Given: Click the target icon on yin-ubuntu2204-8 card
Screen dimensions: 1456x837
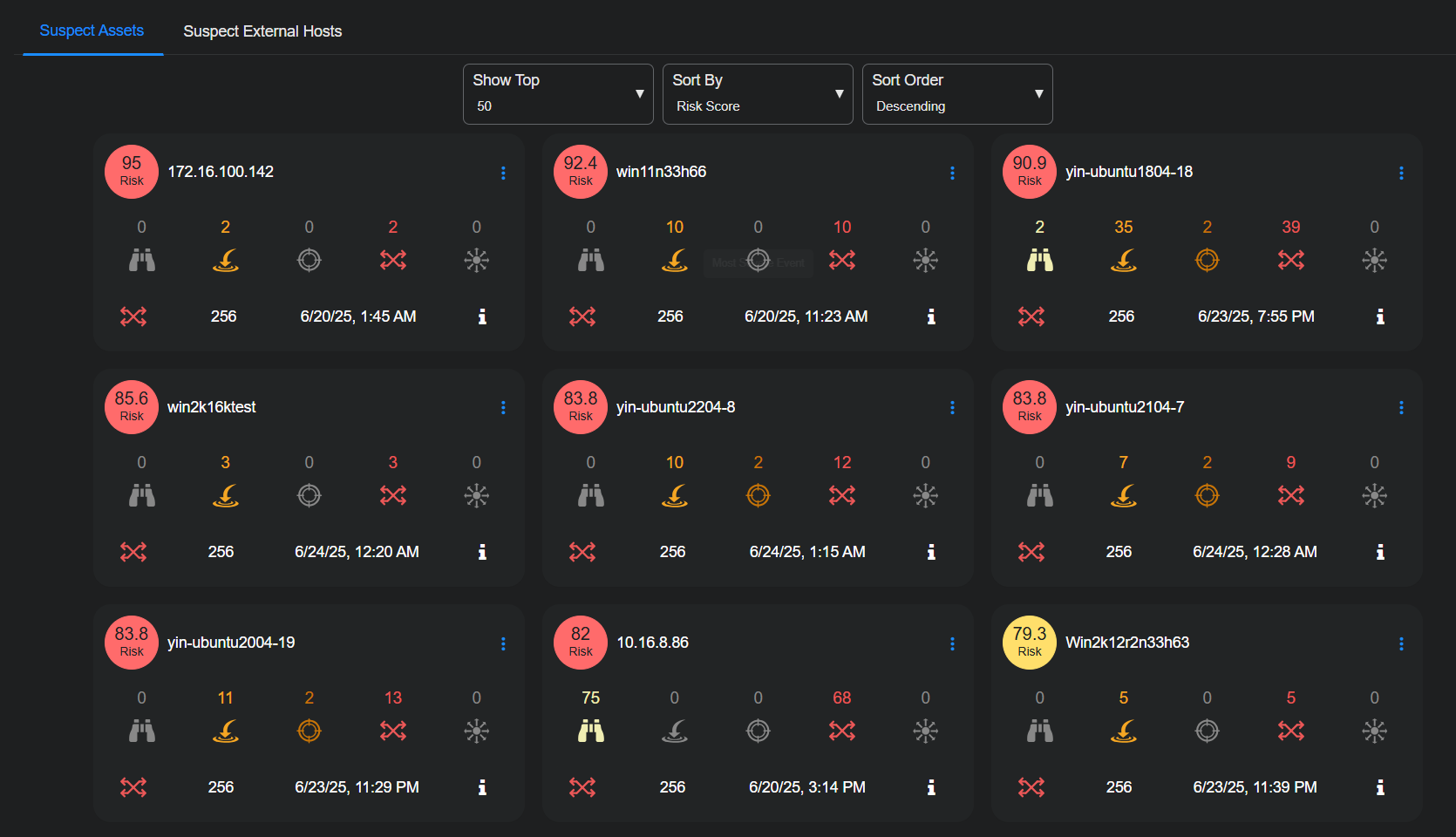Looking at the screenshot, I should (x=758, y=495).
